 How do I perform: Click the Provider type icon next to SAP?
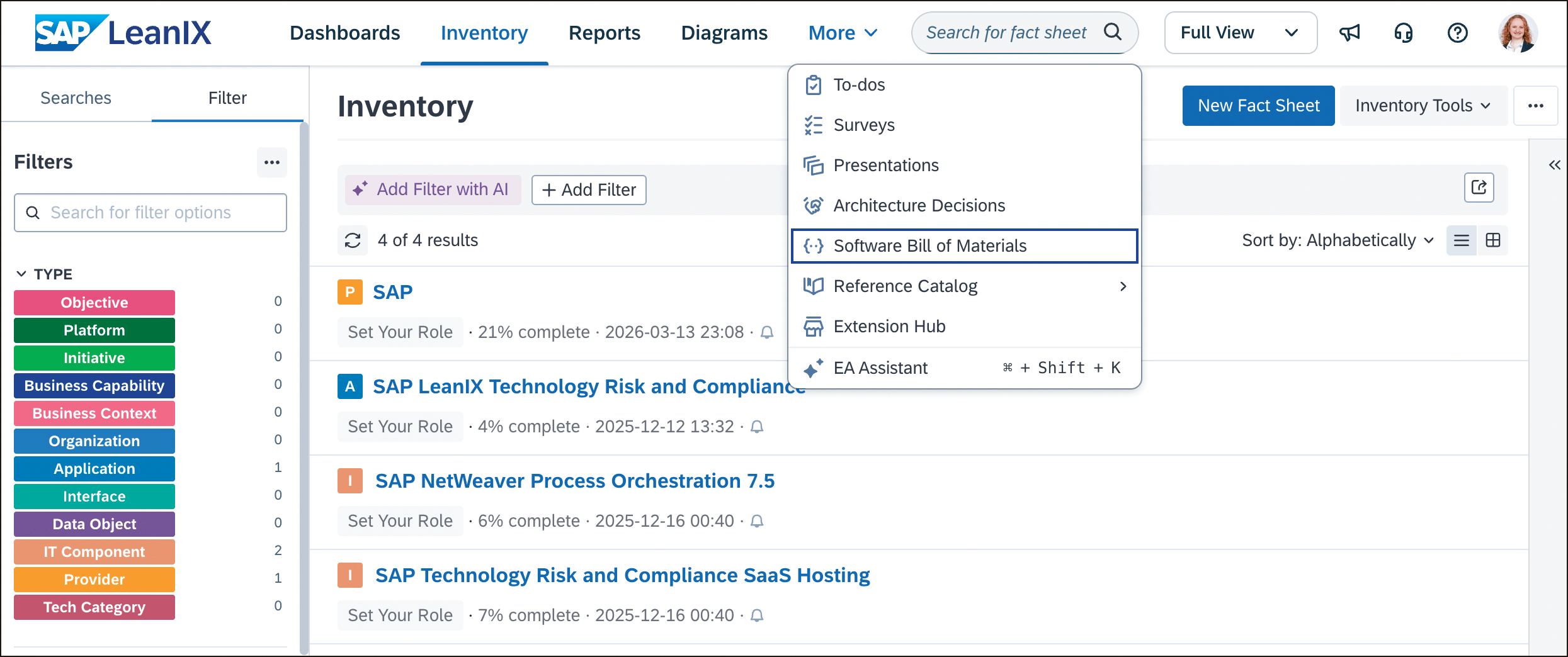(x=350, y=292)
